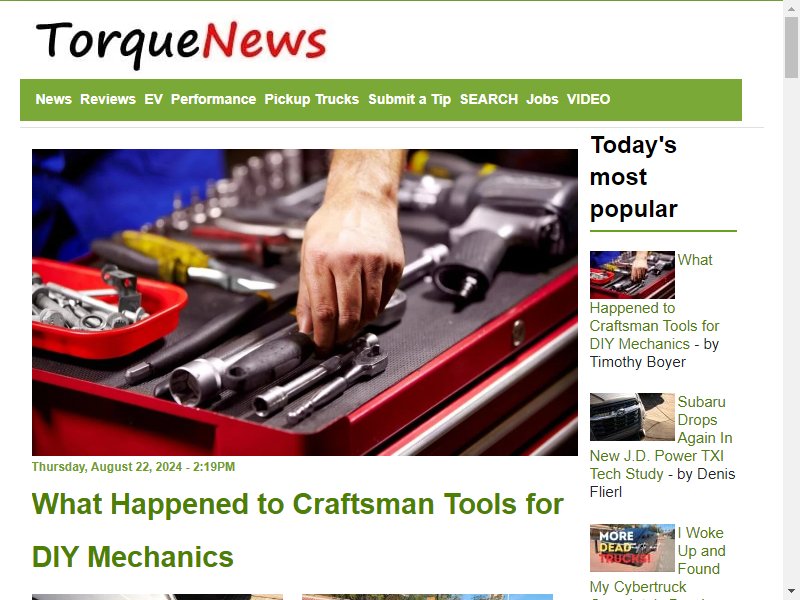
Task: Open SEARCH from the green navigation bar
Action: point(489,99)
